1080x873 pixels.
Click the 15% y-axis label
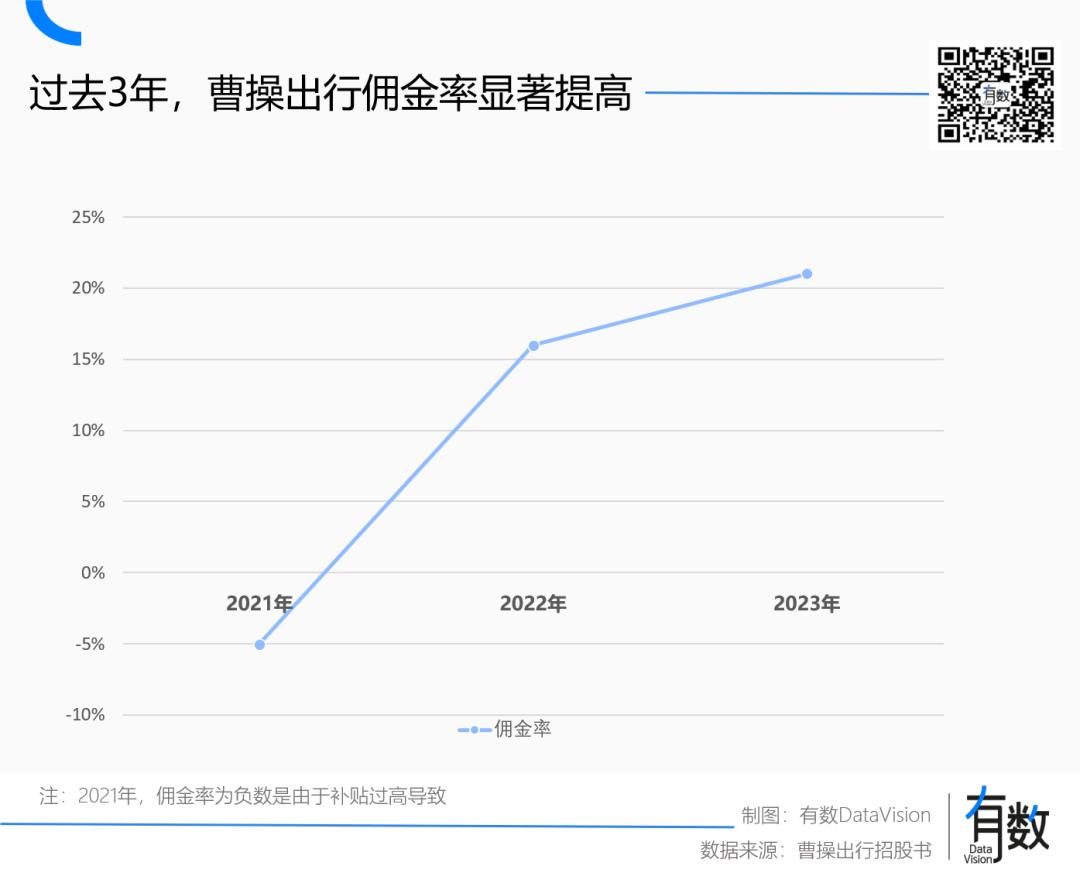pos(88,360)
